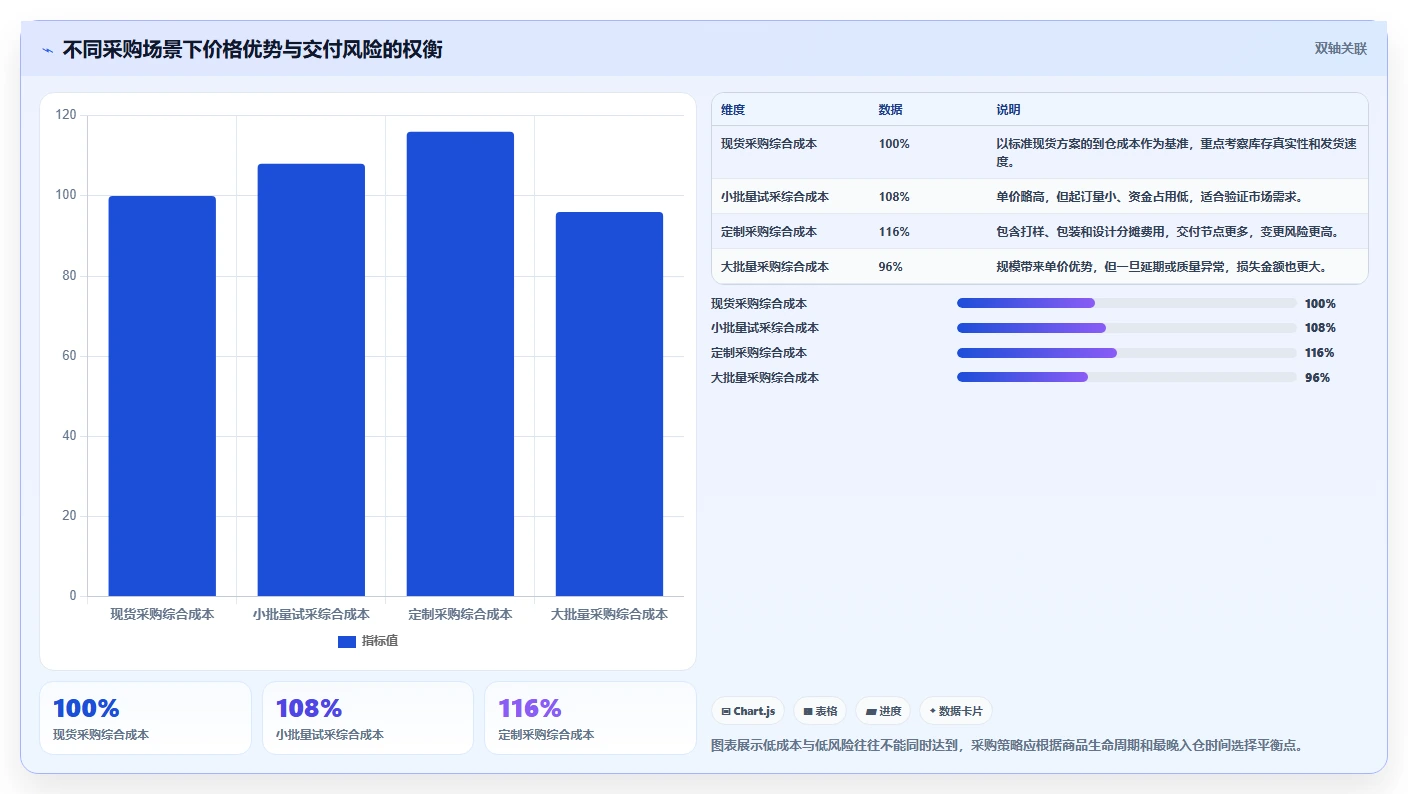Toggle the 指标值 legend color box
1408x794 pixels.
click(x=347, y=641)
